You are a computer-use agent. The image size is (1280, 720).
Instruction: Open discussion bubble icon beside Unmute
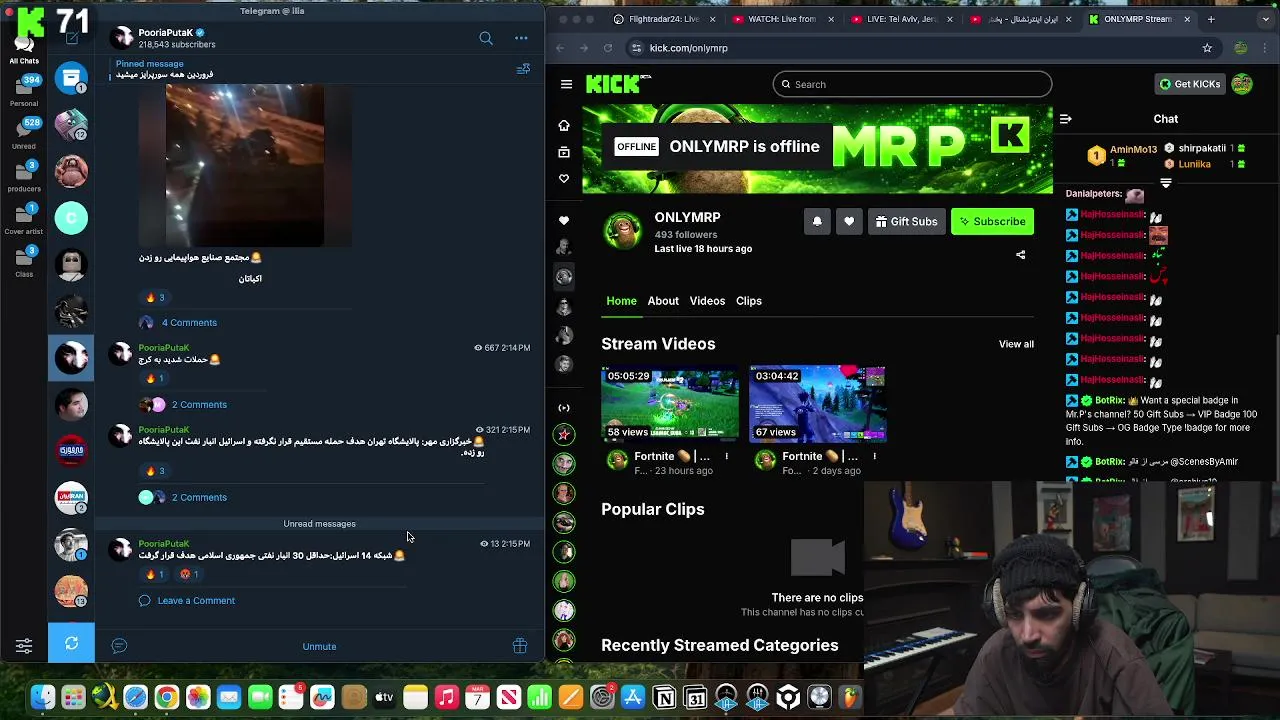[x=119, y=646]
